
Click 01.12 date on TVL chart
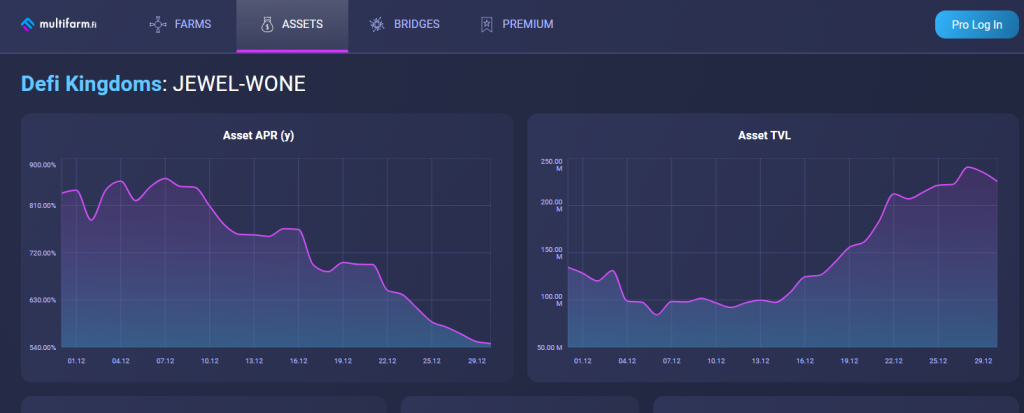click(x=583, y=361)
